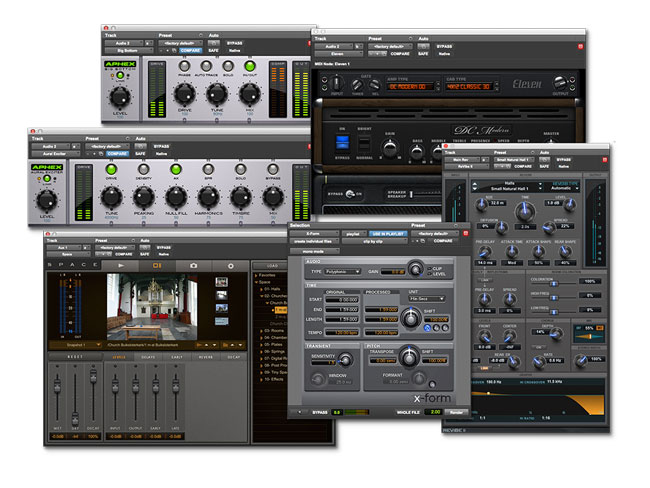Select Delays tab in Space plug-in
The image size is (650, 488).
(148, 357)
